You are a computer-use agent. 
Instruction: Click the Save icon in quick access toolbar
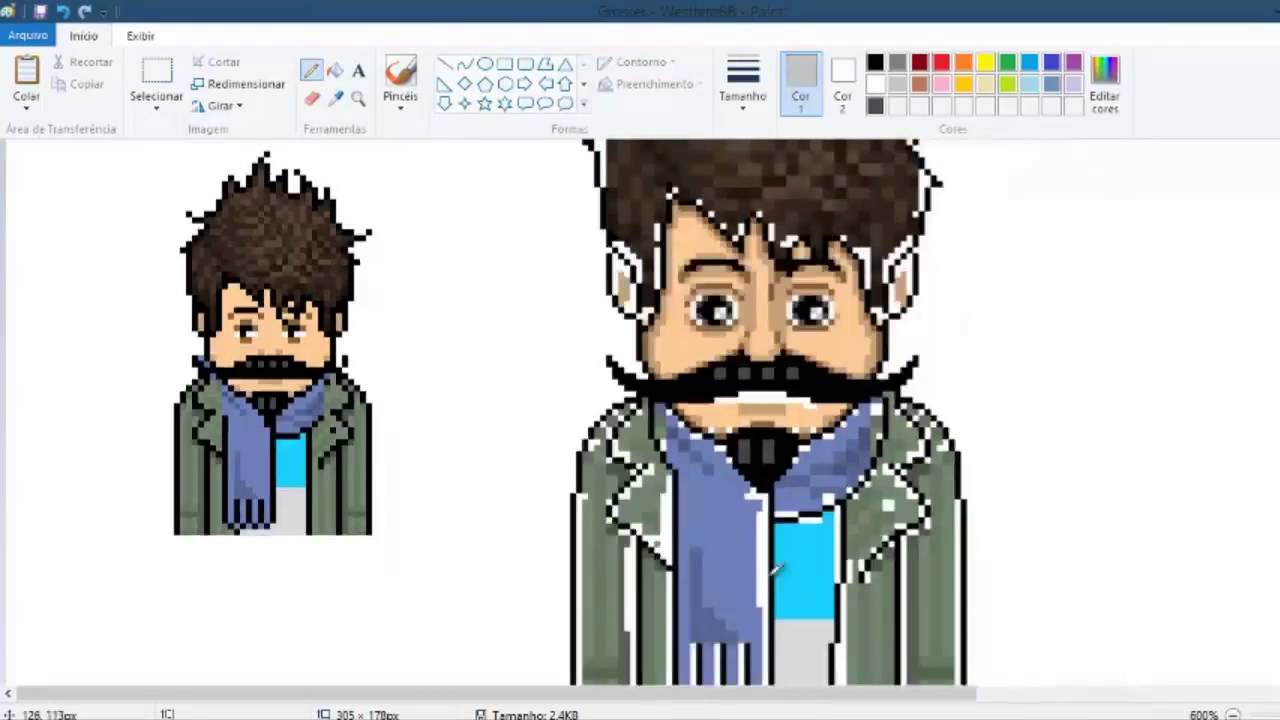point(40,12)
